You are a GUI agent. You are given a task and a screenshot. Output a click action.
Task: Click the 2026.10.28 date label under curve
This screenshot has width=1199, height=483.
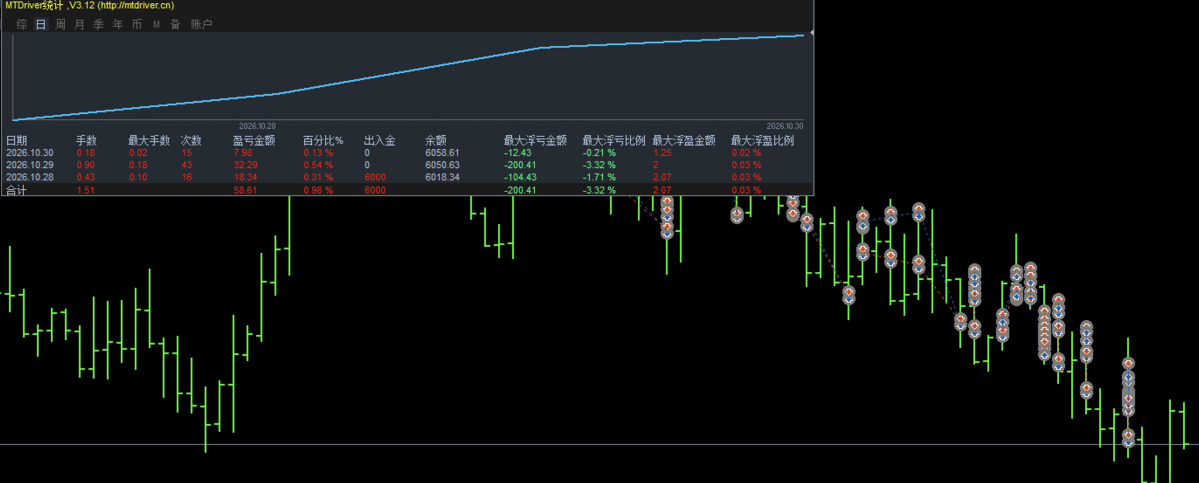tap(257, 126)
